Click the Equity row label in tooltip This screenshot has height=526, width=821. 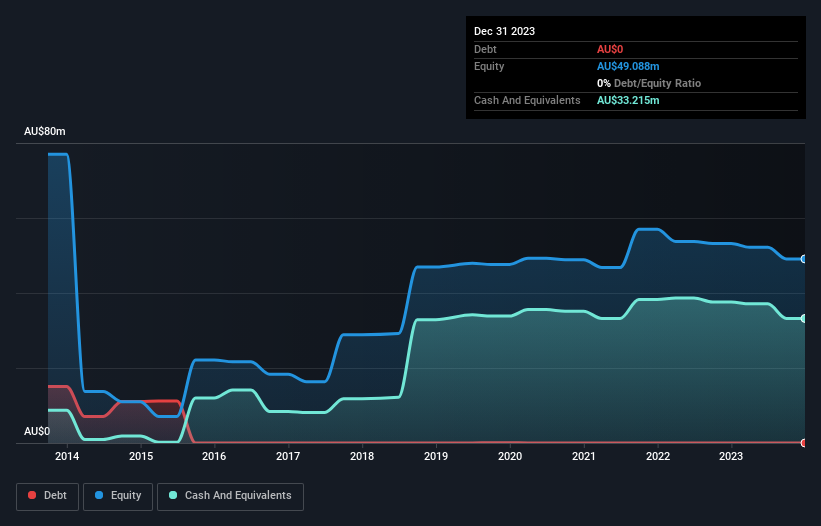(x=489, y=66)
